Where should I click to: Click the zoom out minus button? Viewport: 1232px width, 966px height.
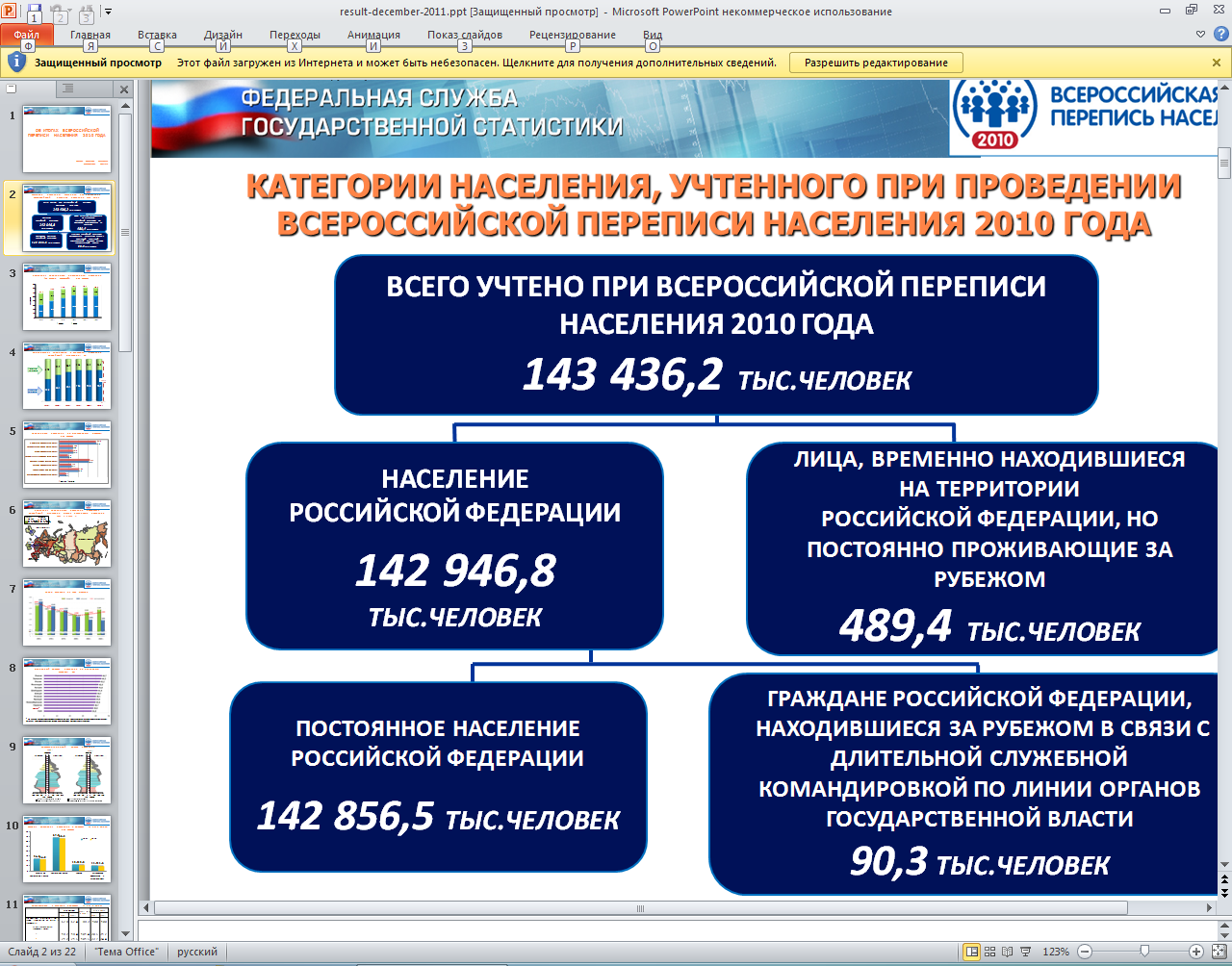point(1085,952)
